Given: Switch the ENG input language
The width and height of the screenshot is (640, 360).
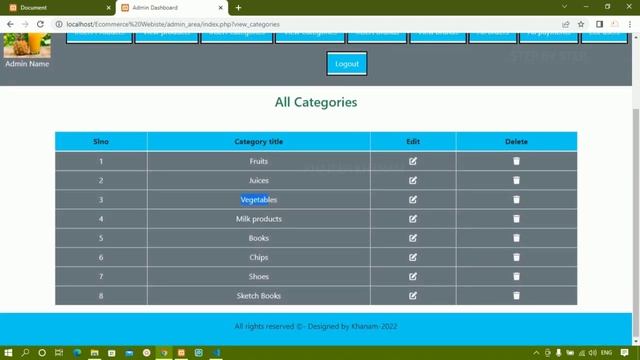Looking at the screenshot, I should [x=607, y=353].
